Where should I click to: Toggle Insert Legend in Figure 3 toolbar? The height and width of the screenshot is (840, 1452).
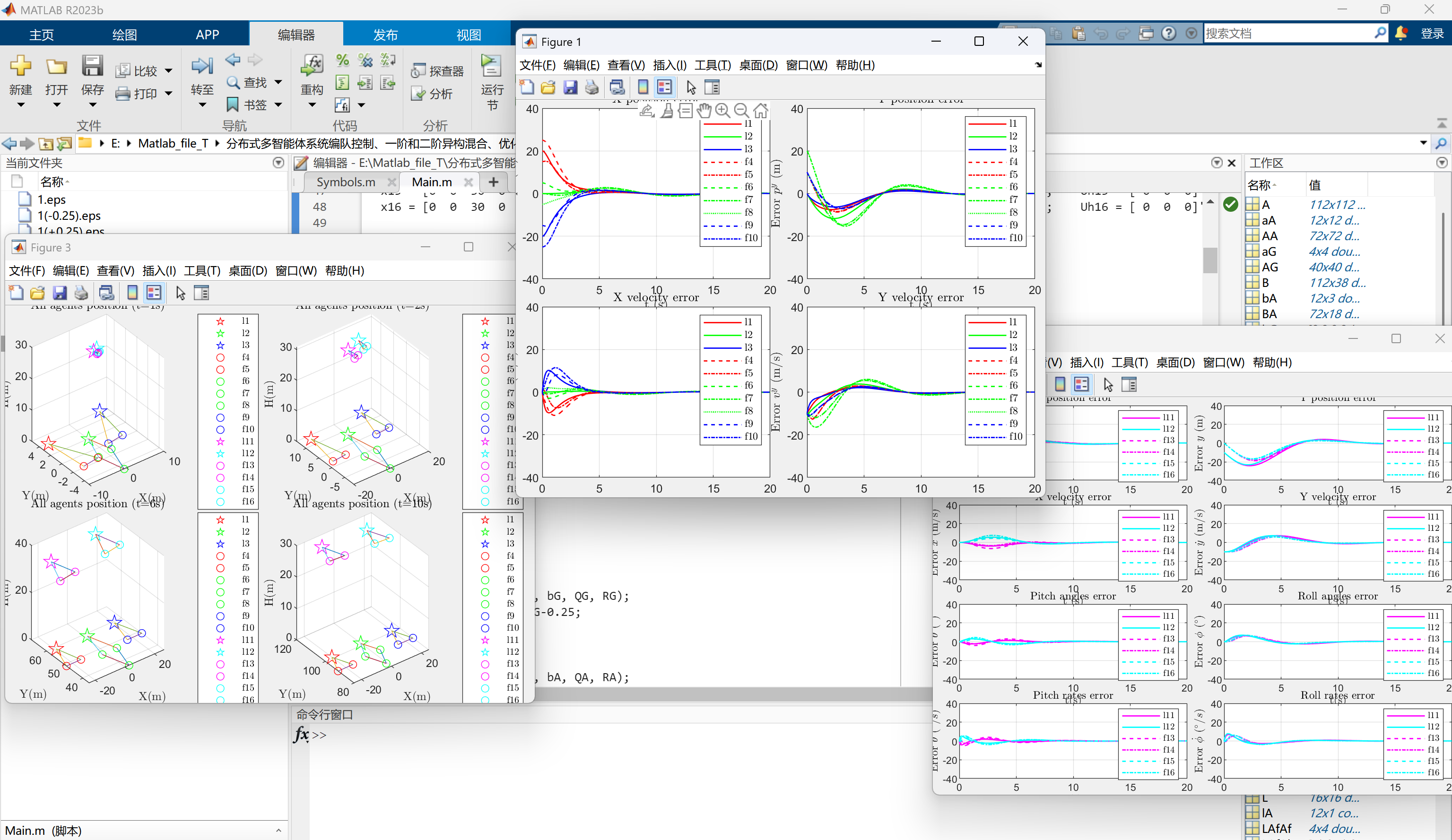click(x=154, y=293)
